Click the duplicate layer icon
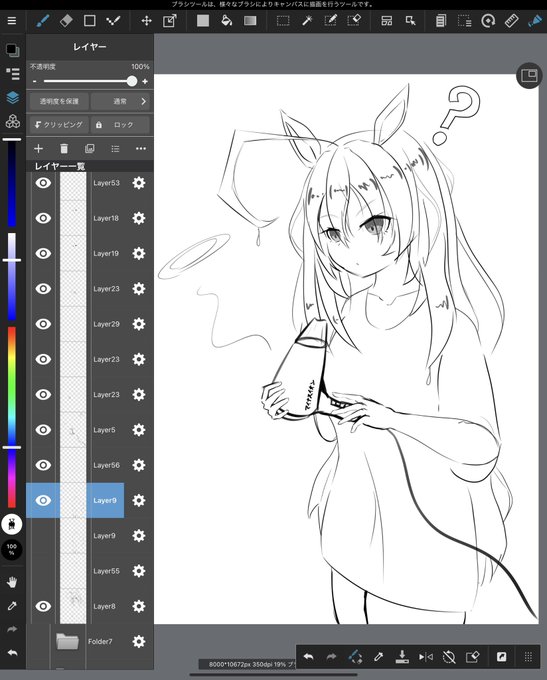 pos(89,149)
